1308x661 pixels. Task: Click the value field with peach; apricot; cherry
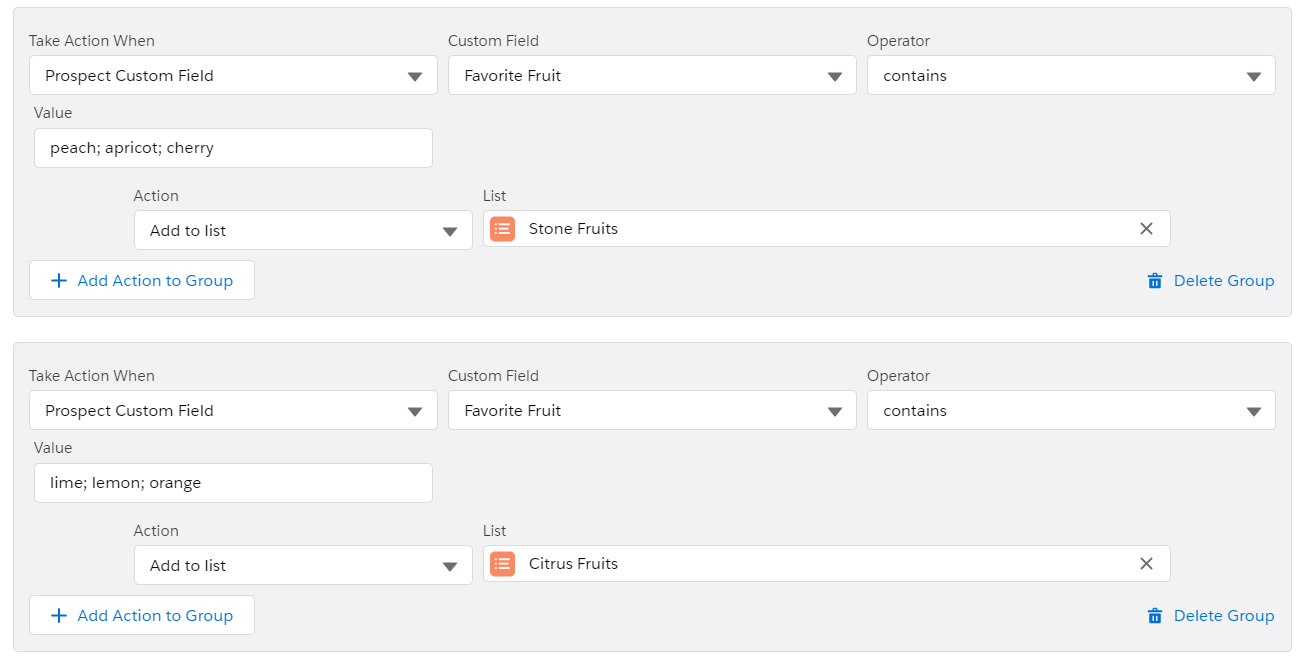(233, 148)
